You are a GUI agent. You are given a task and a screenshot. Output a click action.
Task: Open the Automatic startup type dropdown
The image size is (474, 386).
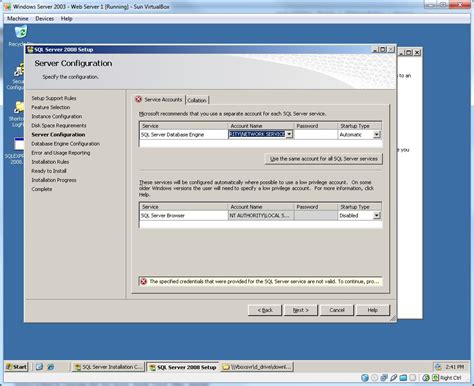[377, 134]
